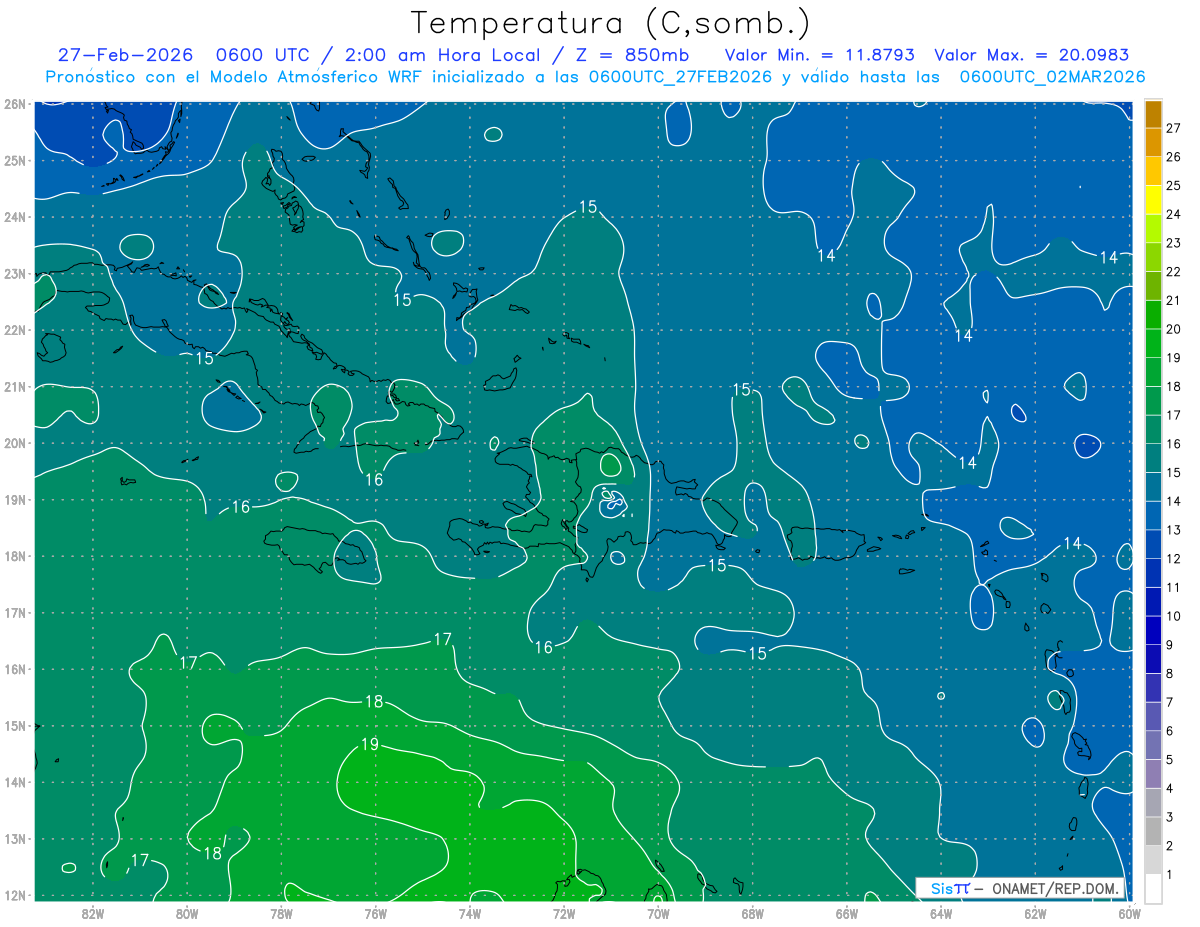Click the color bar legend value 22

pyautogui.click(x=1174, y=272)
